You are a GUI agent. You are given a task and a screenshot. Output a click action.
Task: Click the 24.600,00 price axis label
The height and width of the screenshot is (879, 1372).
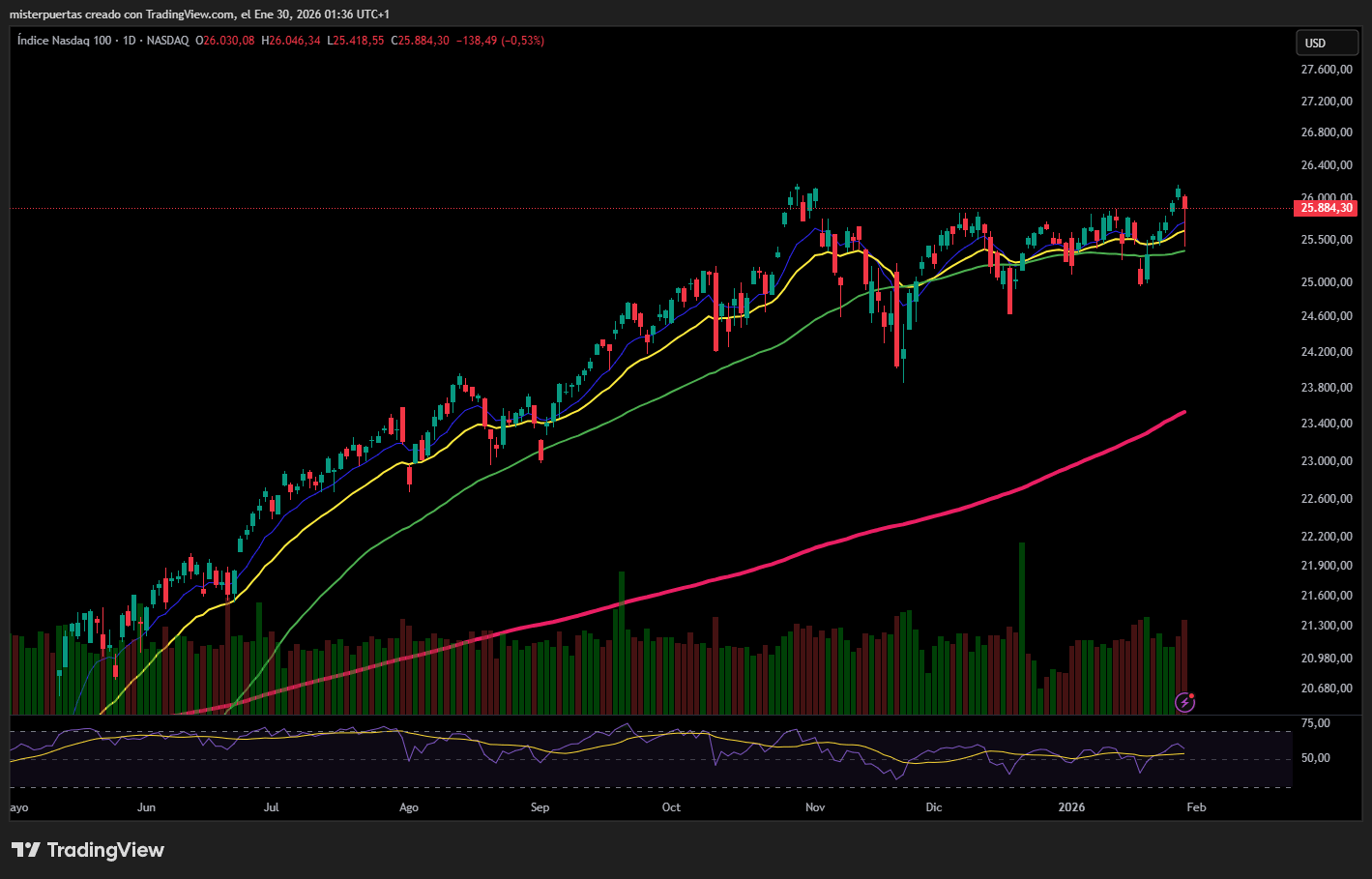[1327, 316]
